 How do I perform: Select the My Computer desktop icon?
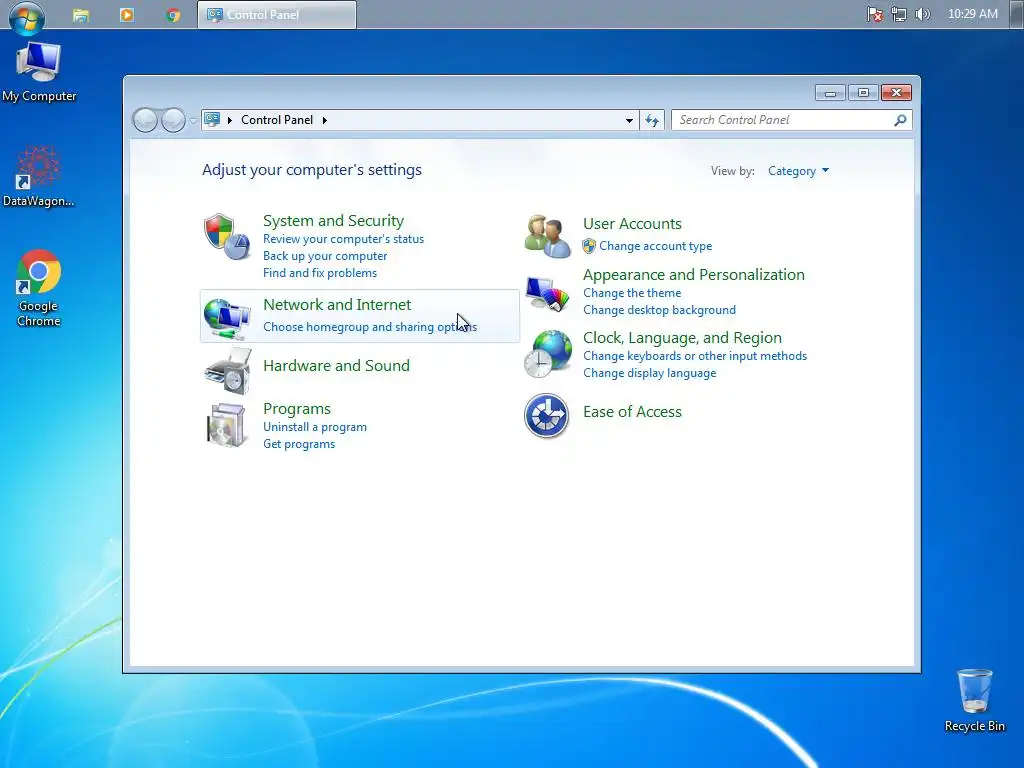39,72
